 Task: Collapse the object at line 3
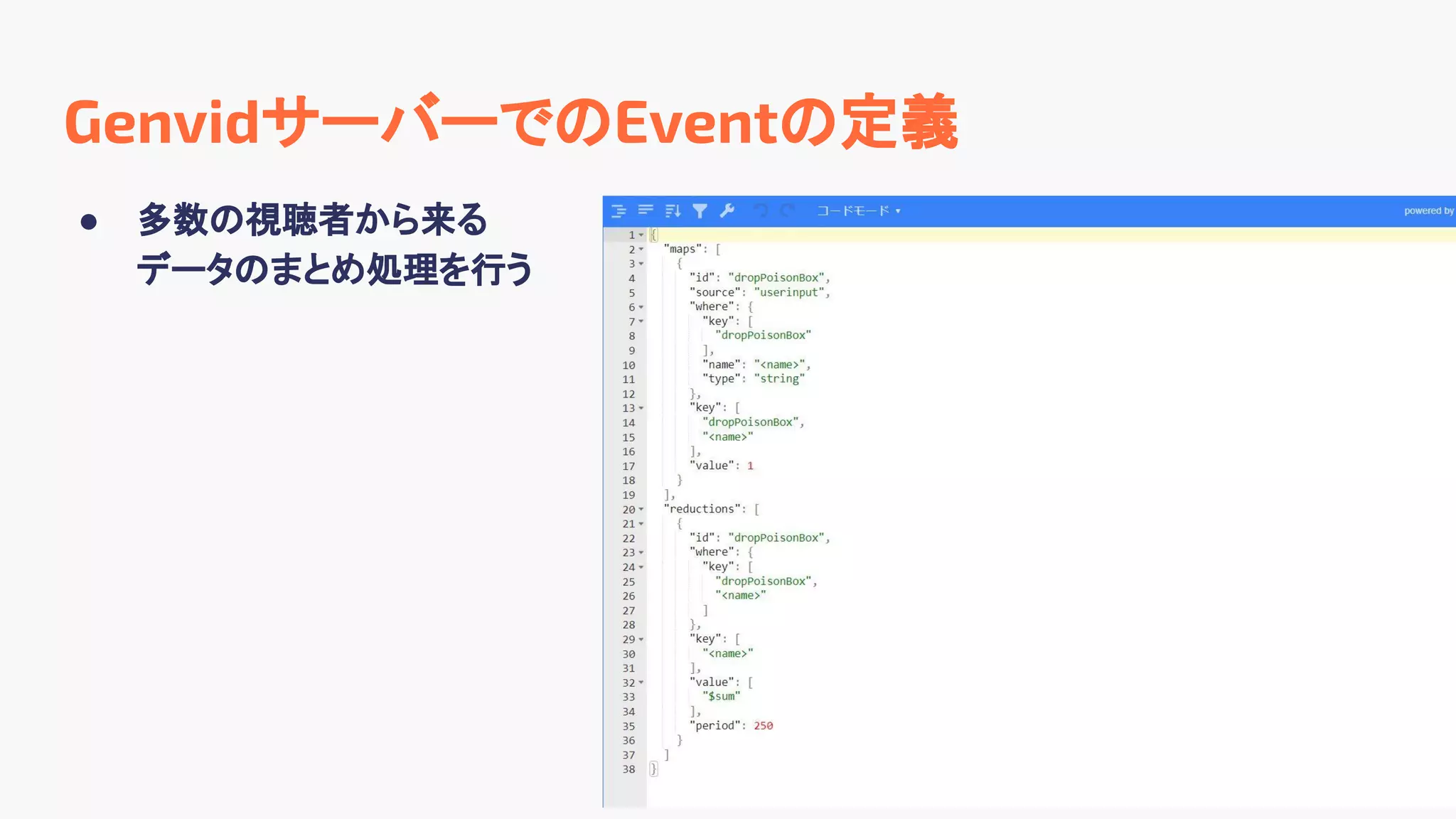click(641, 264)
